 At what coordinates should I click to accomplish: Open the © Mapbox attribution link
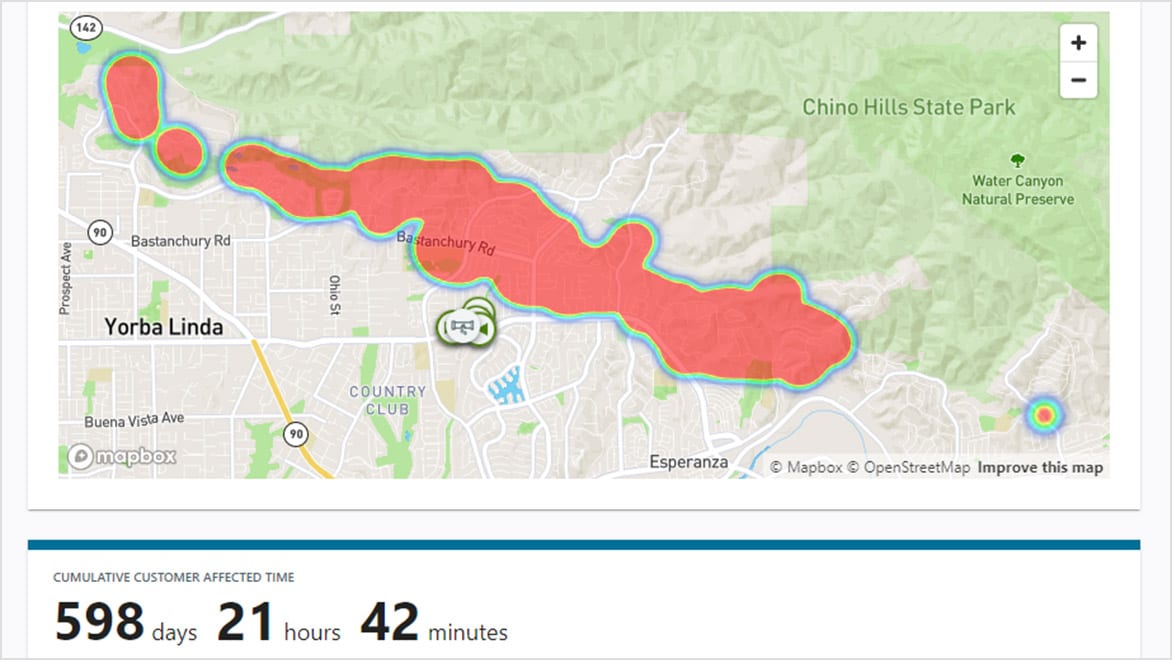pyautogui.click(x=807, y=466)
